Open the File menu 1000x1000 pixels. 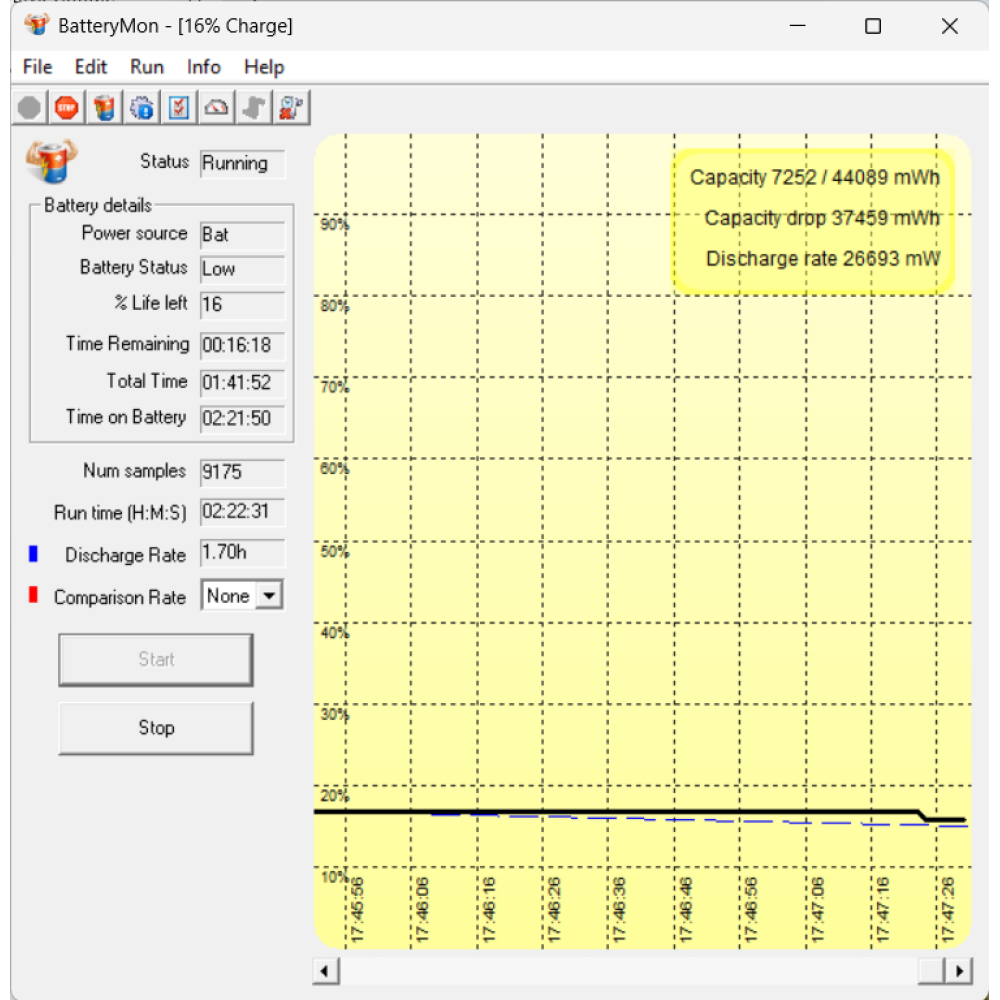point(37,67)
